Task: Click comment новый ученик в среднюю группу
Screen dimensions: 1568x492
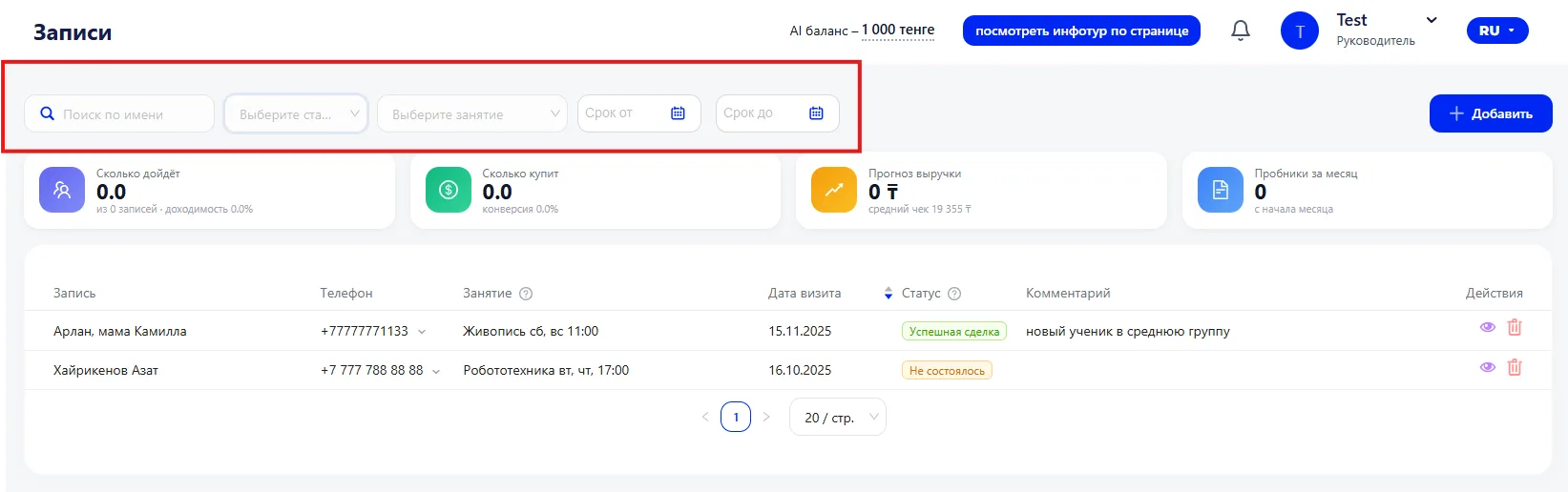Action: [1128, 332]
